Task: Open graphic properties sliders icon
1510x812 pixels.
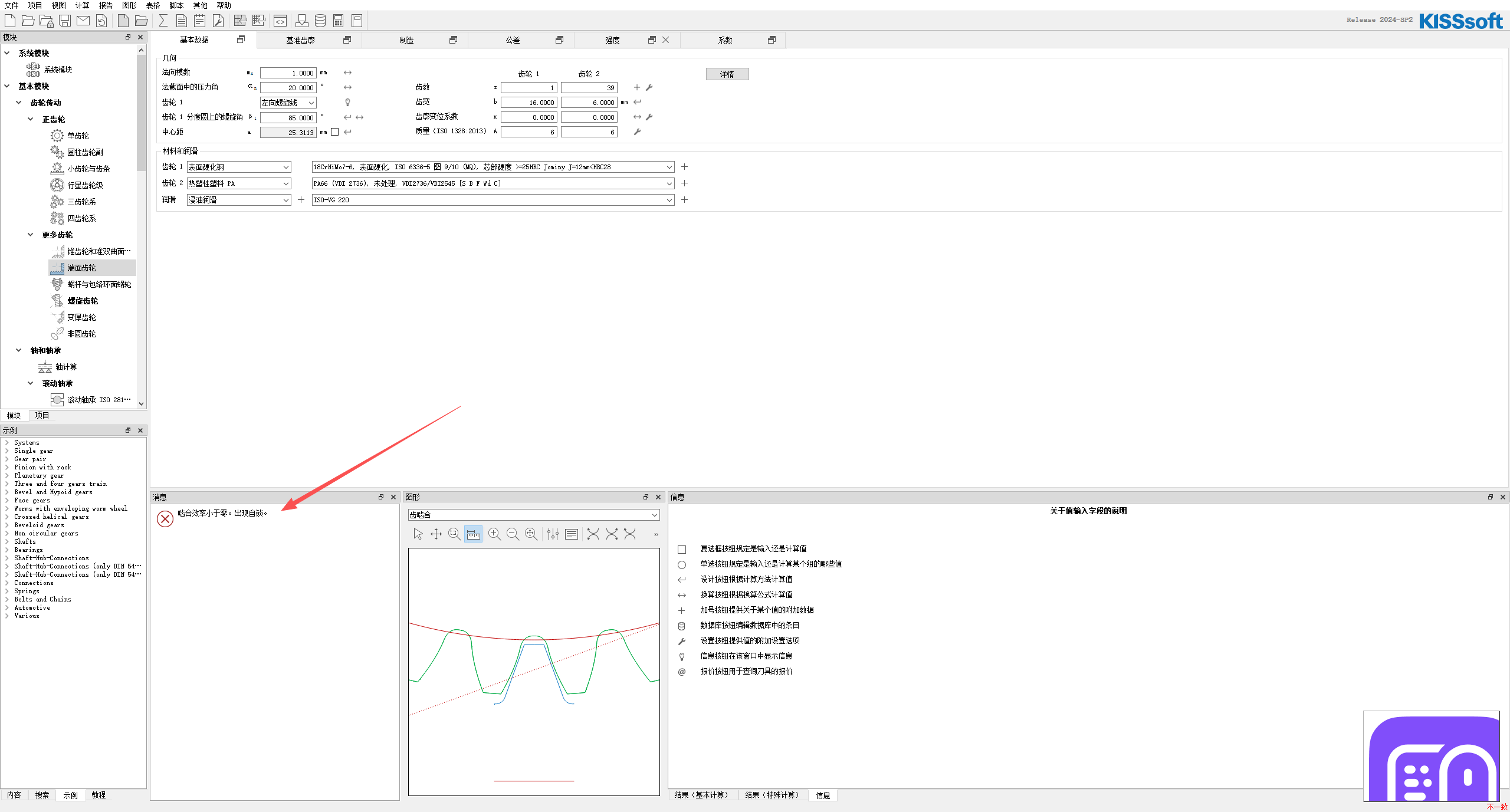Action: coord(553,534)
